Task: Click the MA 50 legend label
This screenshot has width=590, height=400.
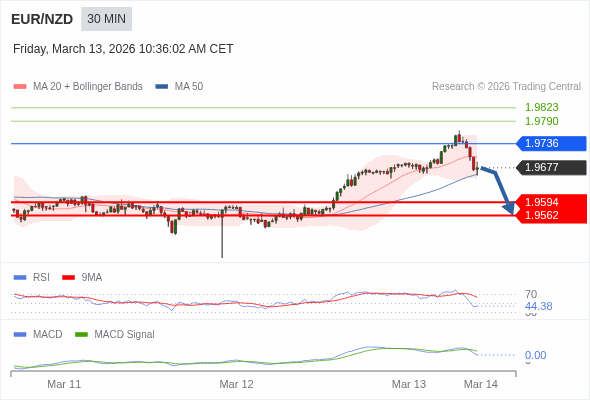Action: click(x=189, y=87)
